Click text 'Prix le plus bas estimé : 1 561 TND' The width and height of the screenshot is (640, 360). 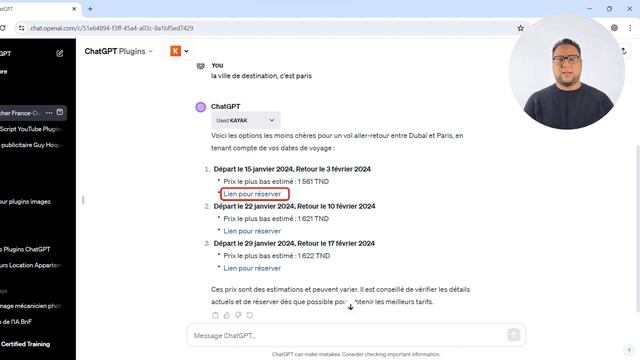[276, 181]
